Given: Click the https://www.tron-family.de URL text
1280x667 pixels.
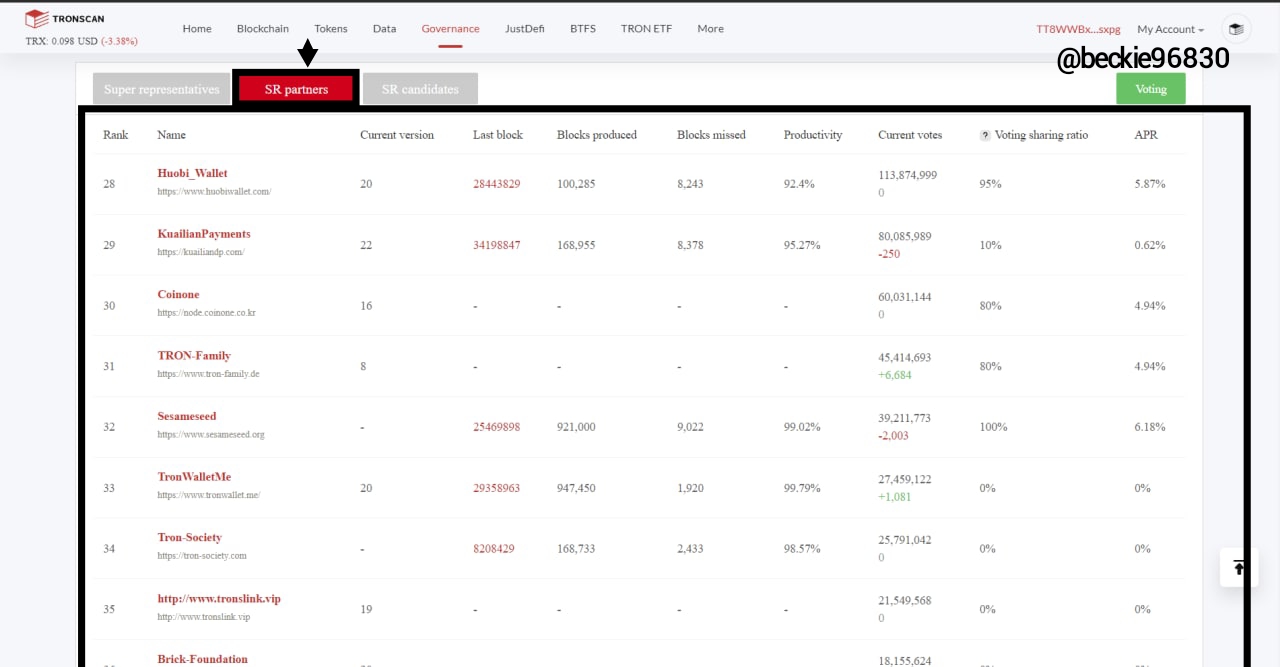Looking at the screenshot, I should click(x=208, y=374).
